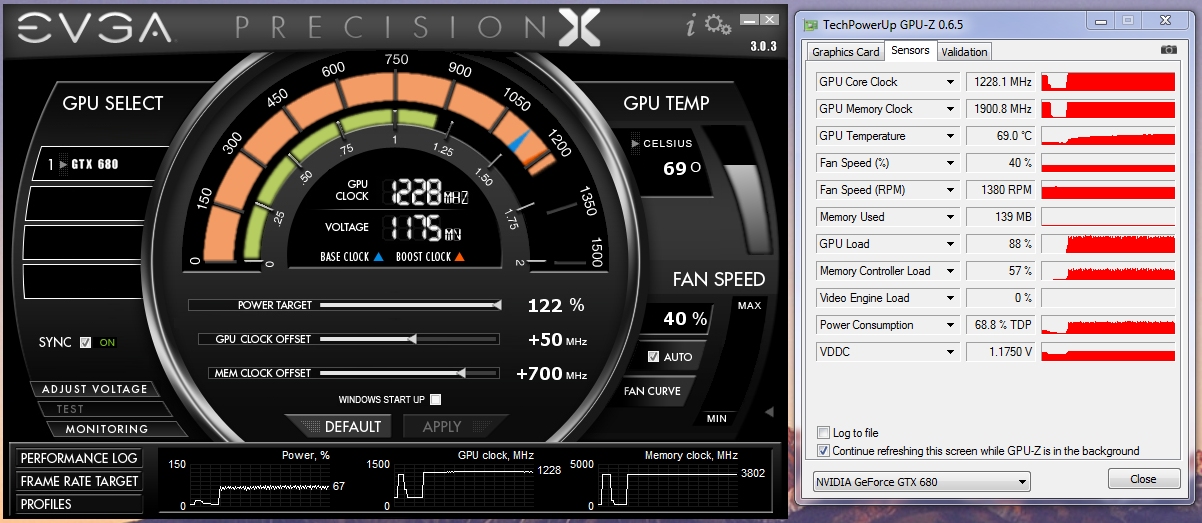Open EVGA Precision info icon
Image resolution: width=1202 pixels, height=523 pixels.
[x=690, y=25]
